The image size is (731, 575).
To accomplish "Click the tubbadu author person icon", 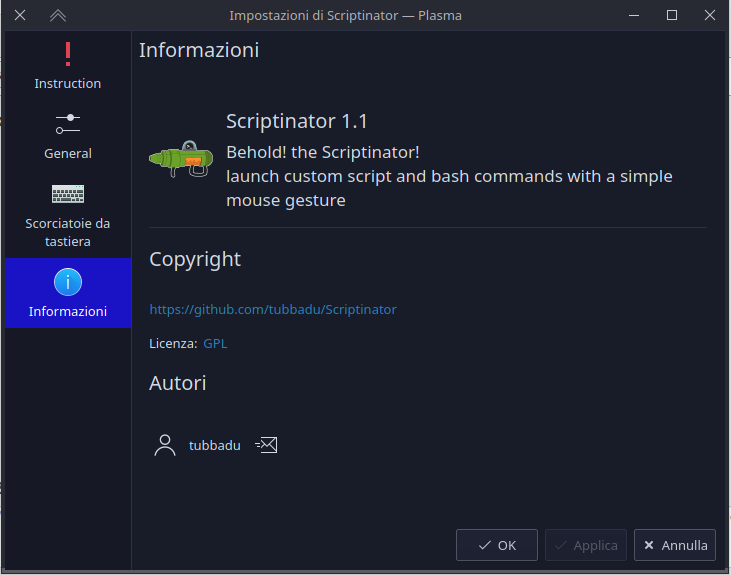I will 165,445.
